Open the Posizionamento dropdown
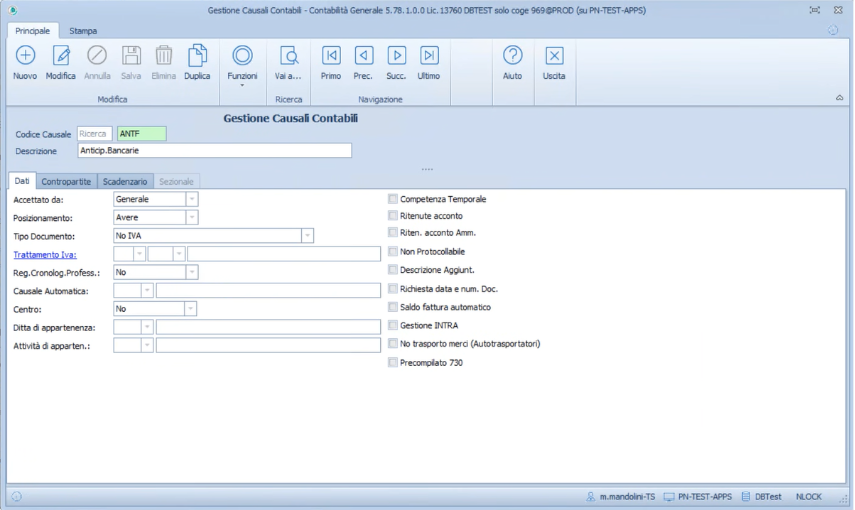The width and height of the screenshot is (855, 510). pos(192,217)
